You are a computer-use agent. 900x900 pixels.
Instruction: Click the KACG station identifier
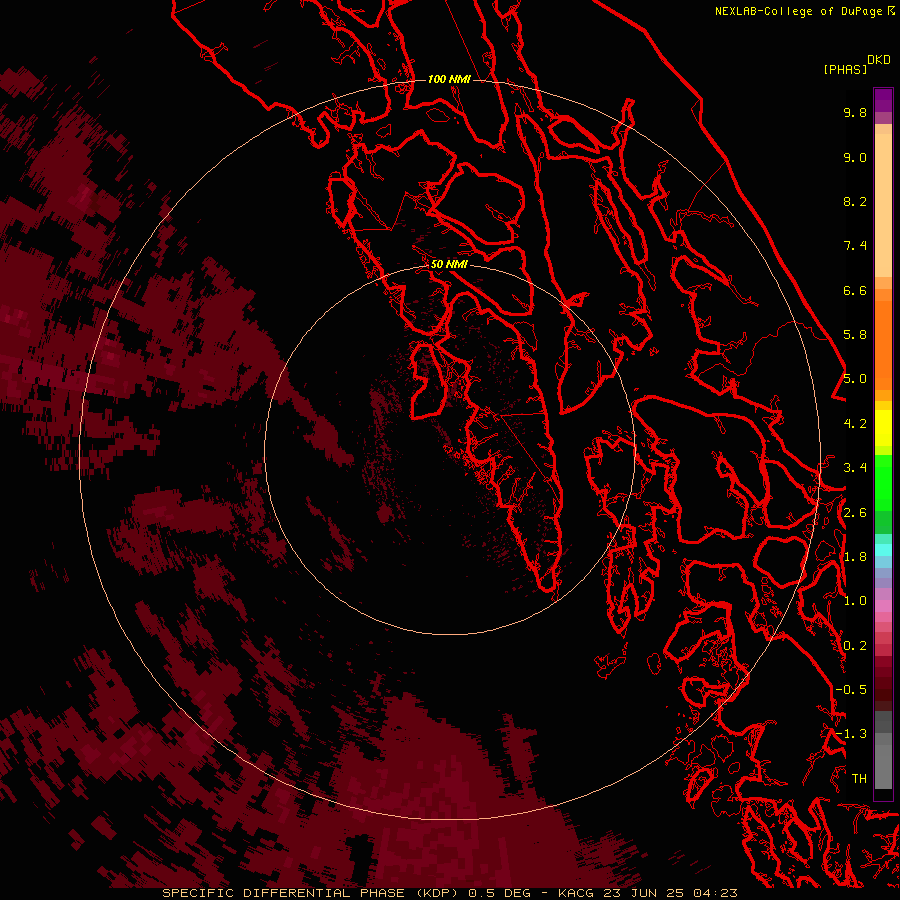tap(577, 893)
